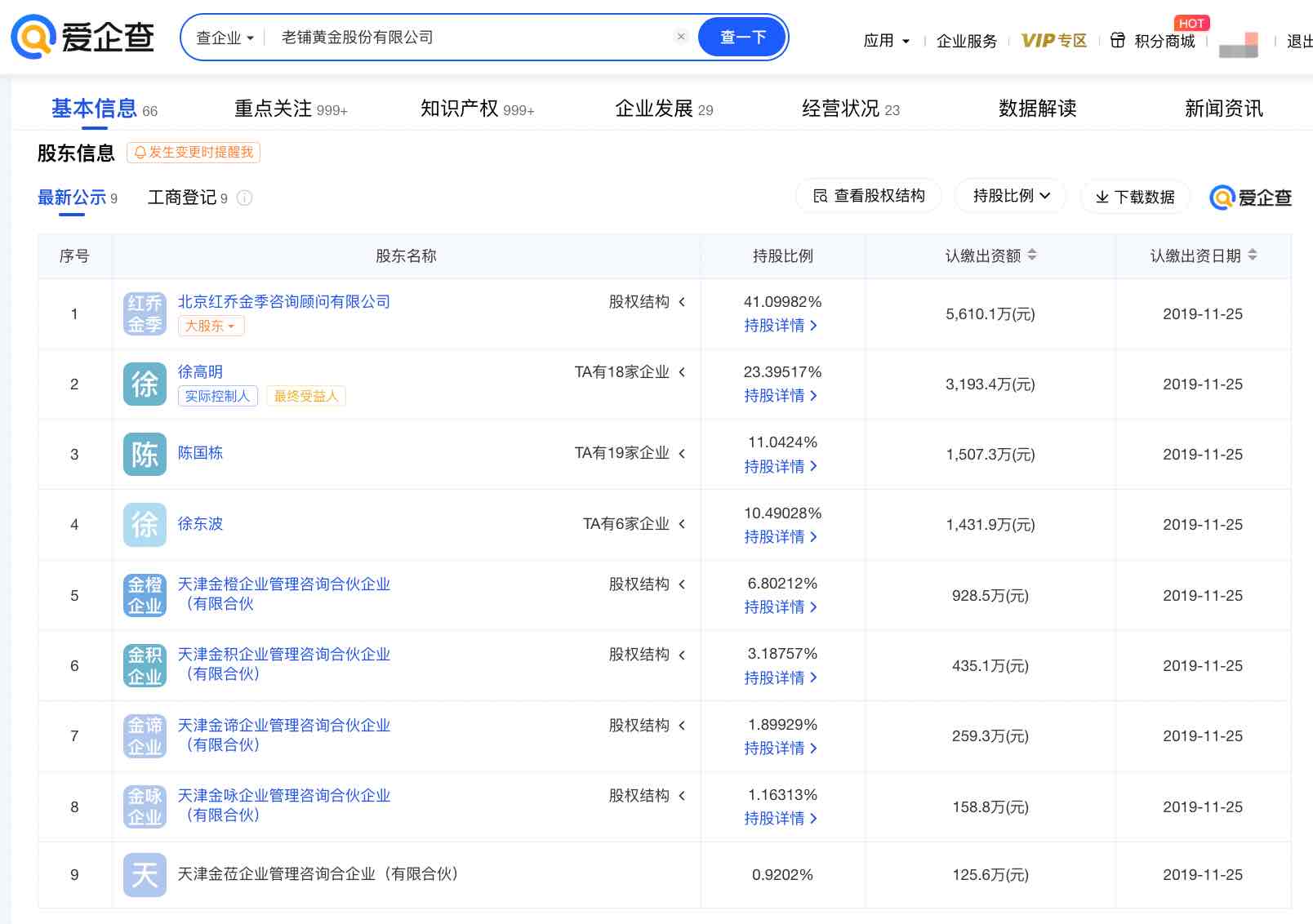Click the info icon beside 工商登记
Viewport: 1313px width, 924px height.
244,198
